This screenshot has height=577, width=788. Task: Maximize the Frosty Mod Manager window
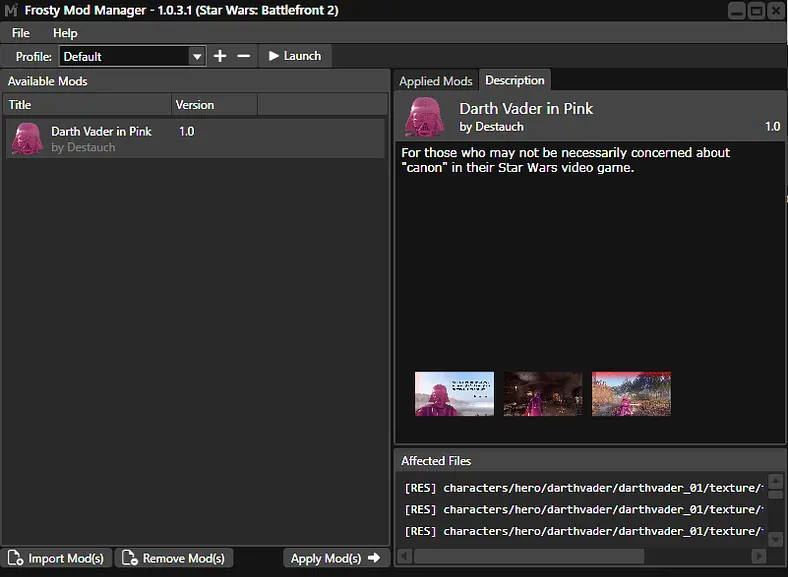tap(756, 11)
